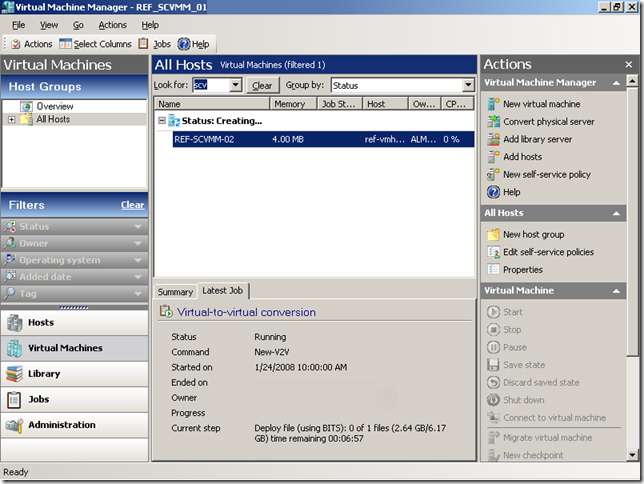Open the Virtual-to-virtual conversion job link
This screenshot has width=644, height=484.
coord(246,312)
